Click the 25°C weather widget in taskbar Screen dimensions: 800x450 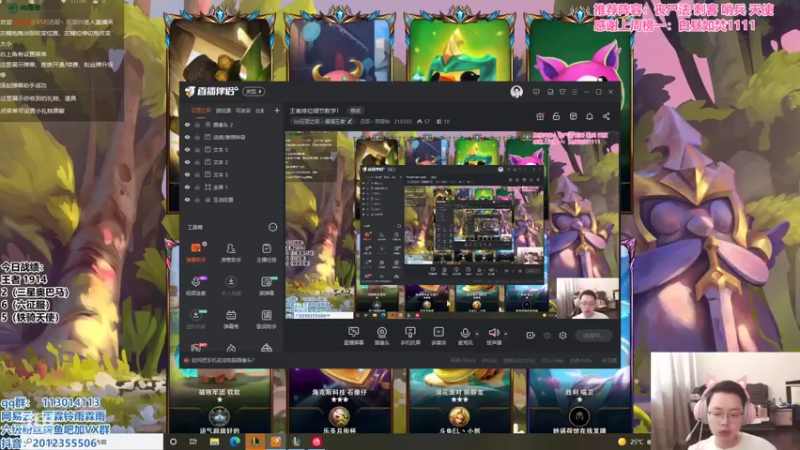click(x=632, y=442)
